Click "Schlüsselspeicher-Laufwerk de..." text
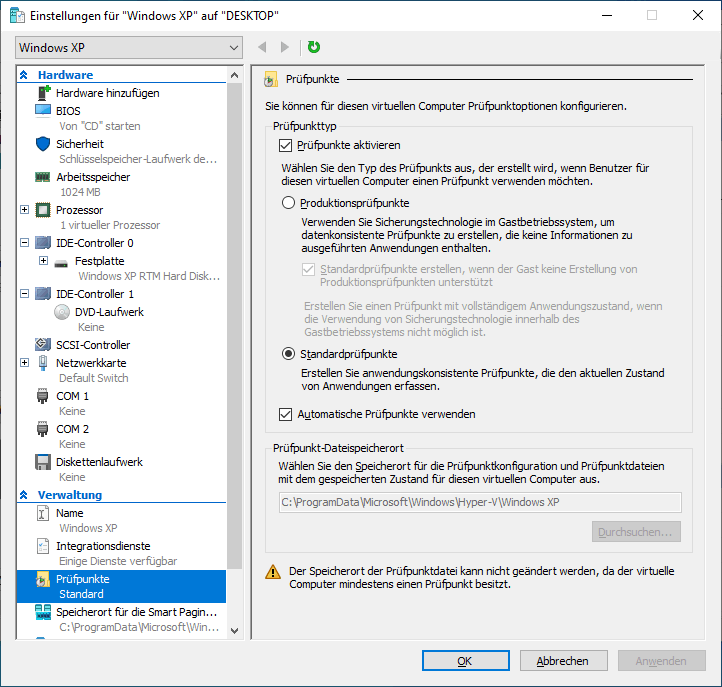 click(x=138, y=159)
